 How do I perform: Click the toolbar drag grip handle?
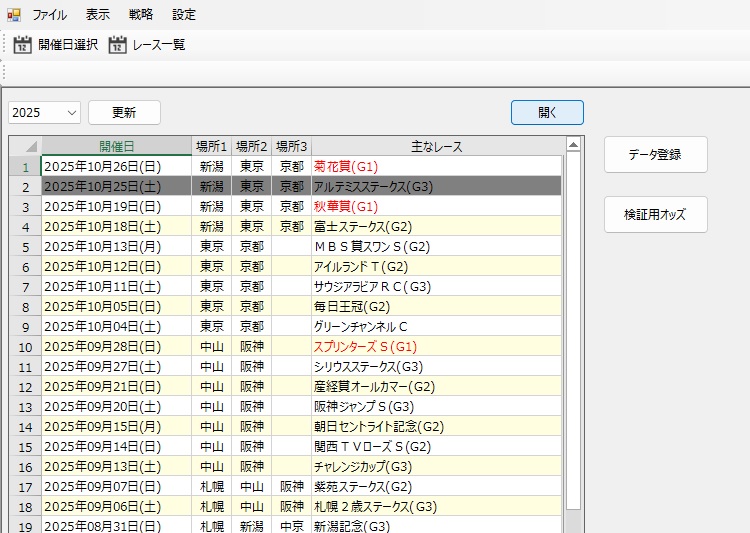pos(5,45)
